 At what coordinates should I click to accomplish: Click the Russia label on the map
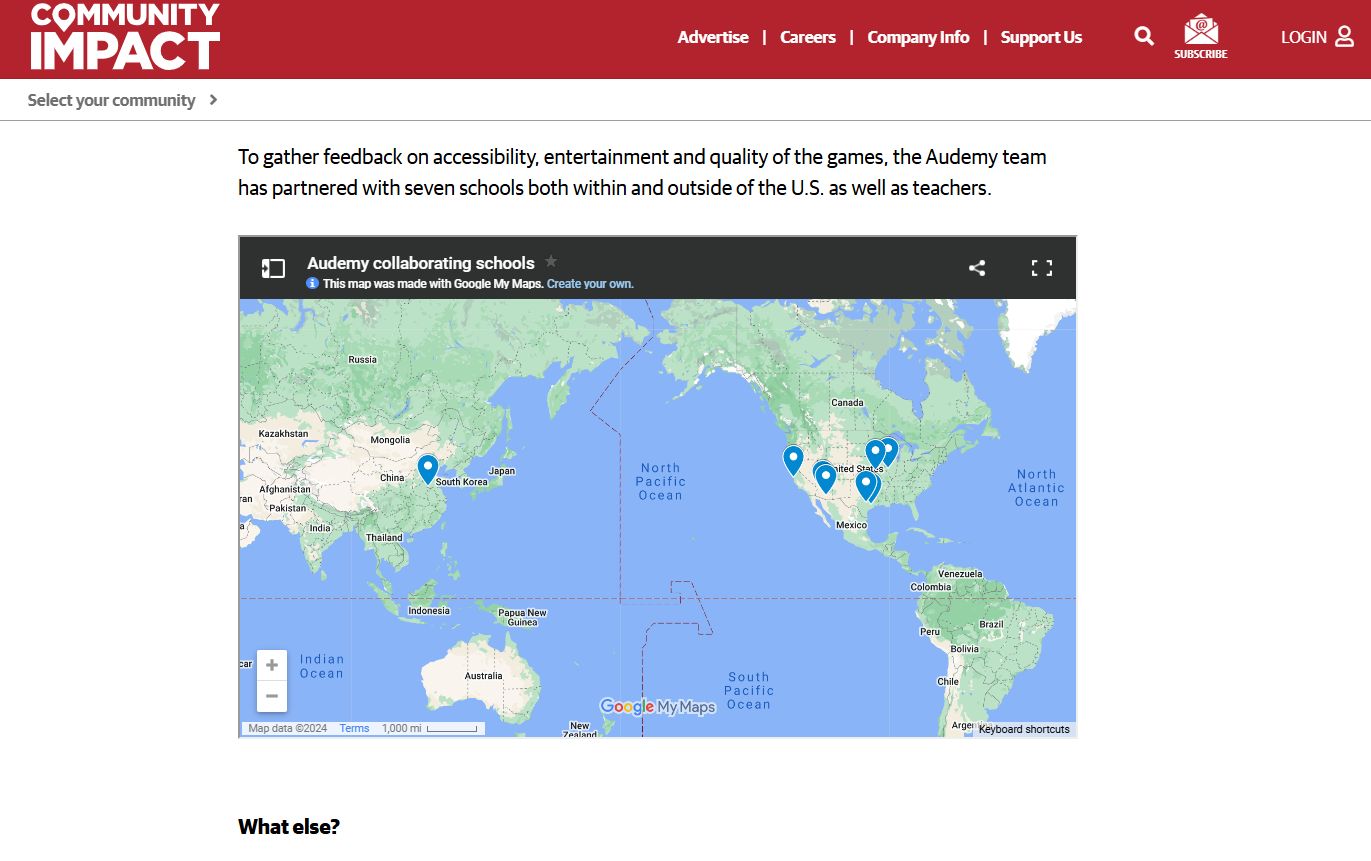click(362, 359)
